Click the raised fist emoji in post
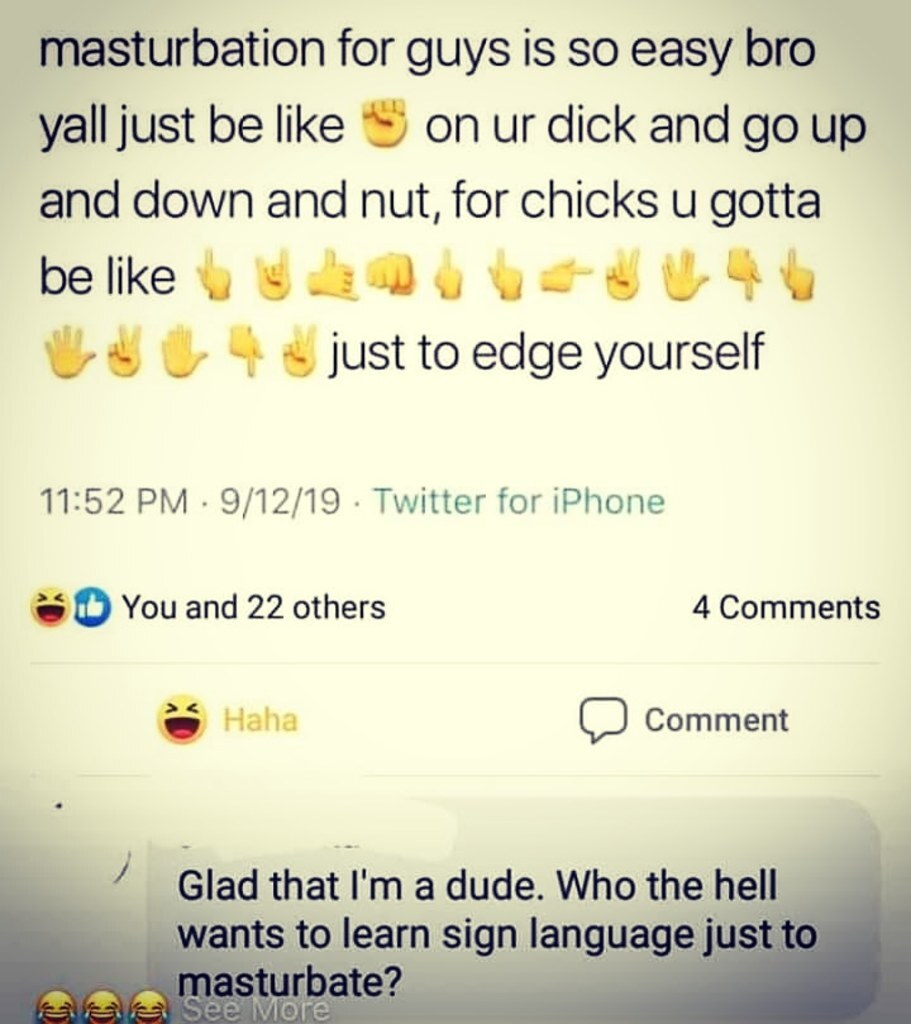Screen dimensions: 911x1024 tap(385, 123)
